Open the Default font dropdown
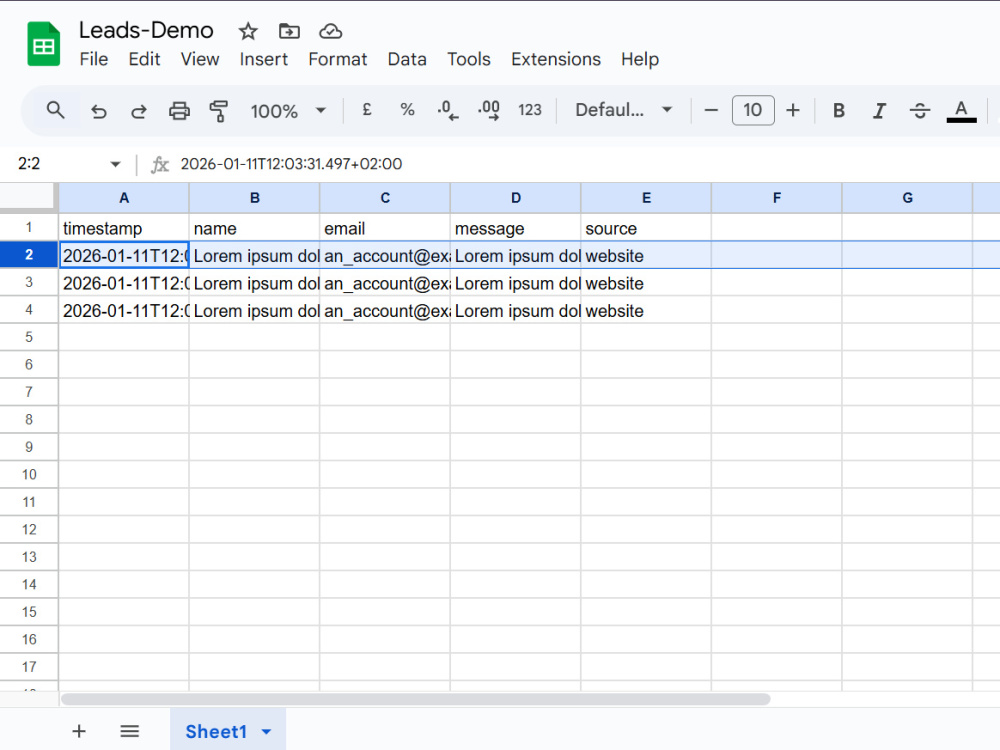This screenshot has width=1000, height=750. 623,110
